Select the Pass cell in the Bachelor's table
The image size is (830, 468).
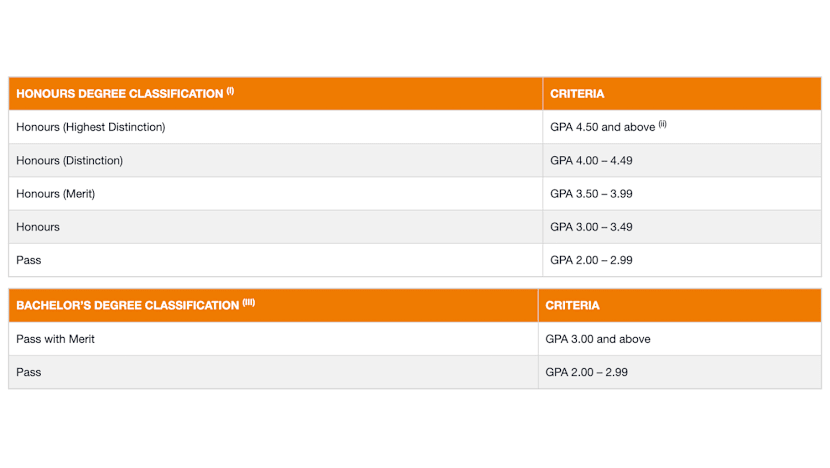tap(29, 372)
